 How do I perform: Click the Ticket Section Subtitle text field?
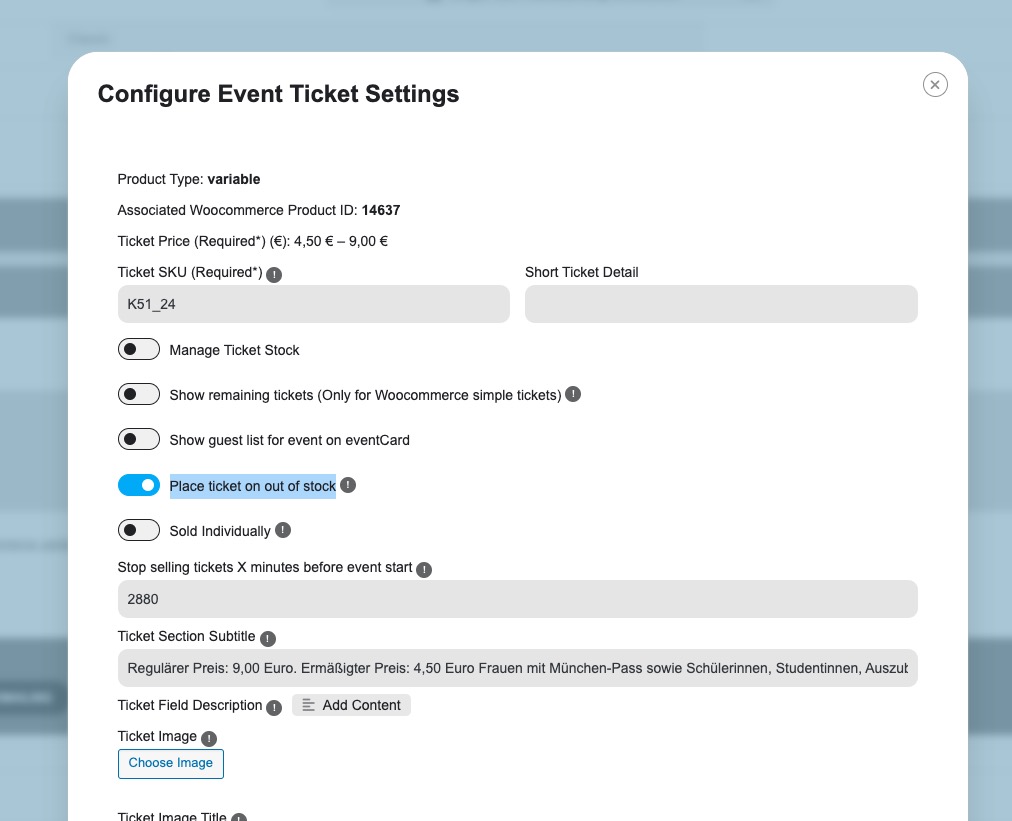tap(518, 668)
